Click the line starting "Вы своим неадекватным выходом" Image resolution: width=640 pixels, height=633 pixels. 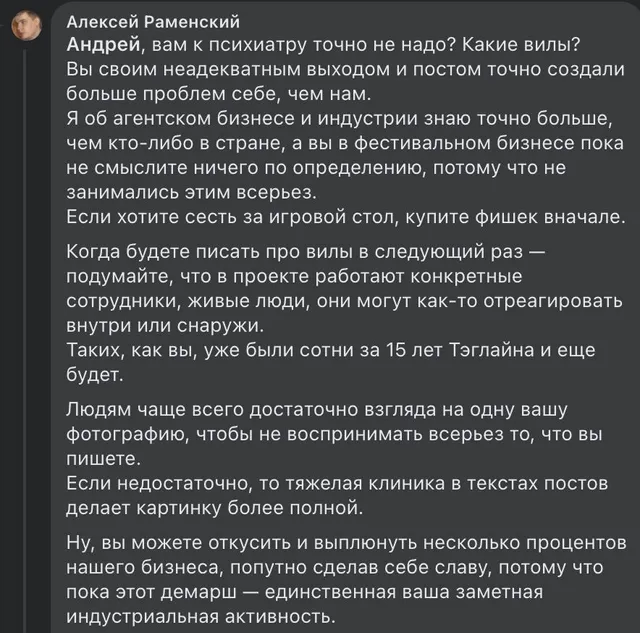point(345,69)
